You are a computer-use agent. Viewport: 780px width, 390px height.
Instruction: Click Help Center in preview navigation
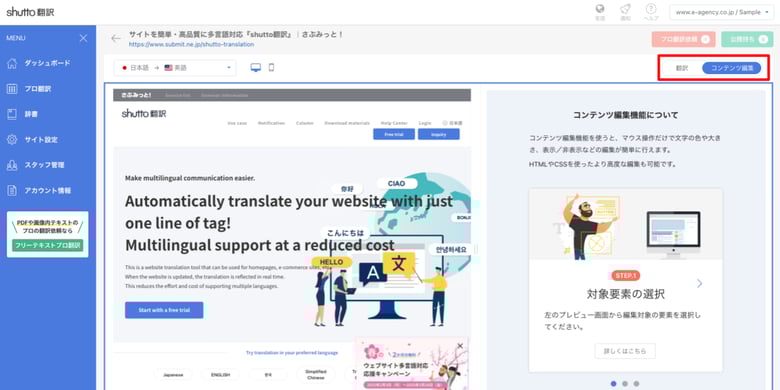[x=394, y=123]
